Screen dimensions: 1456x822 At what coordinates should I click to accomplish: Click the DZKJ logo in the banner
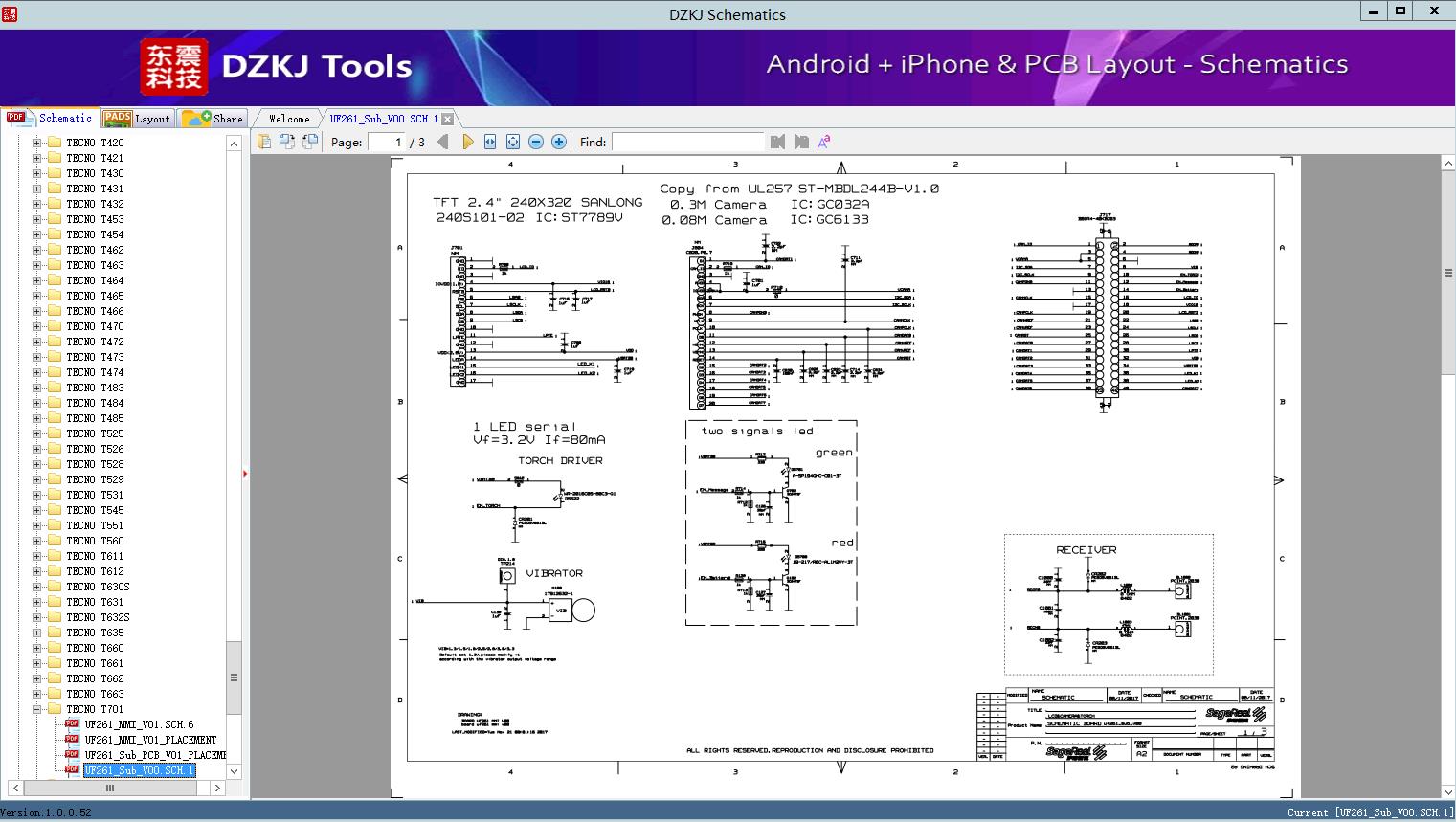click(x=174, y=67)
